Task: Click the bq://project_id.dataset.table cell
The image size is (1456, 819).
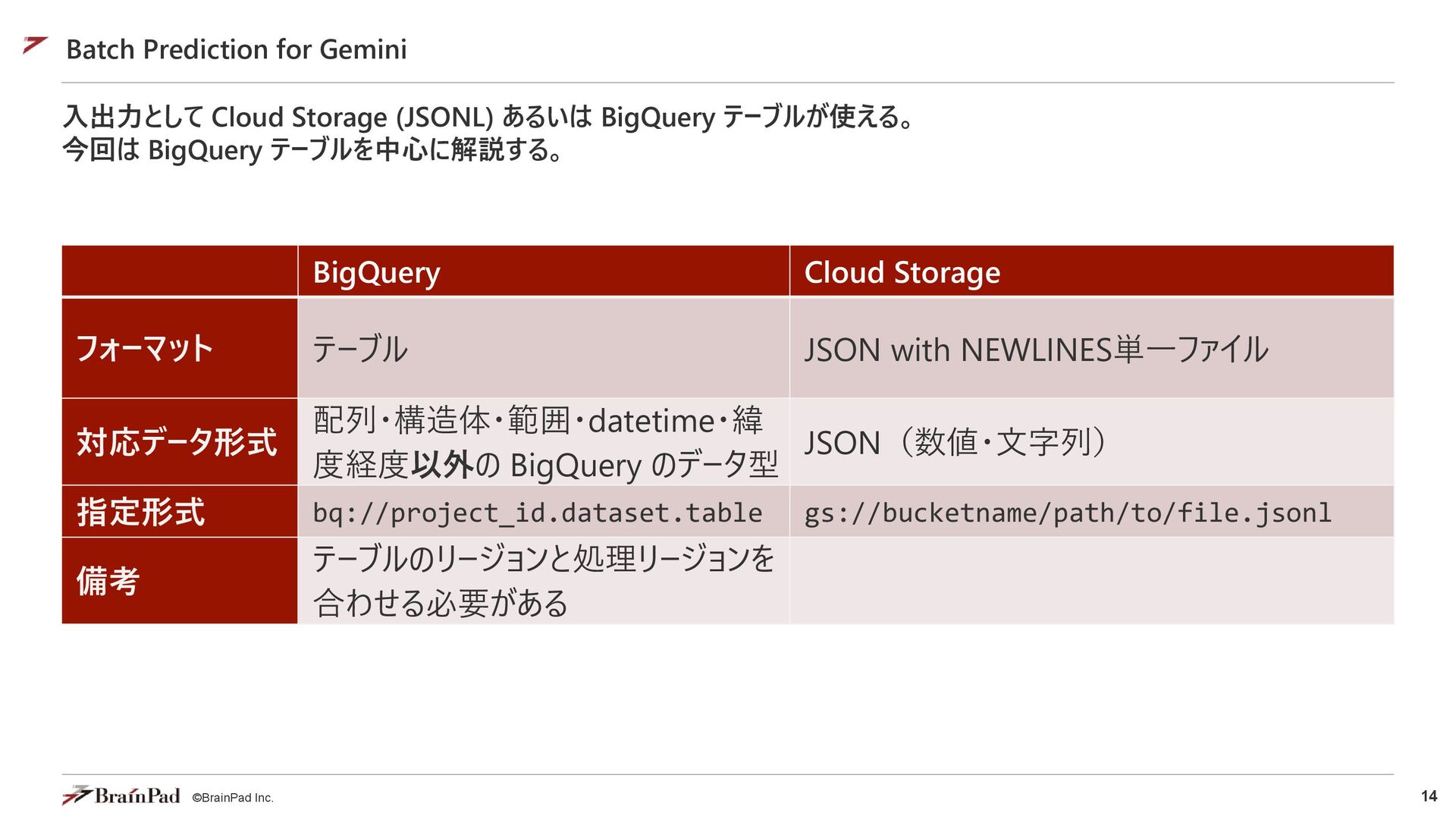Action: click(x=544, y=512)
